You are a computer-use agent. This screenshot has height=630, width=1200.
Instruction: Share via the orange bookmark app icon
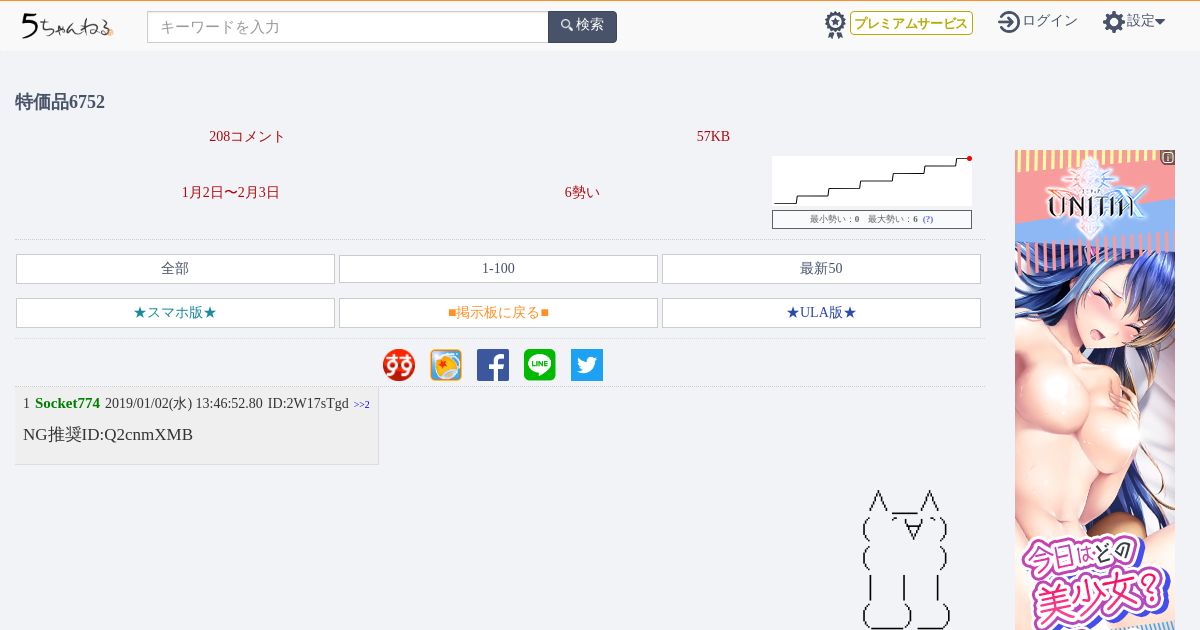(446, 365)
